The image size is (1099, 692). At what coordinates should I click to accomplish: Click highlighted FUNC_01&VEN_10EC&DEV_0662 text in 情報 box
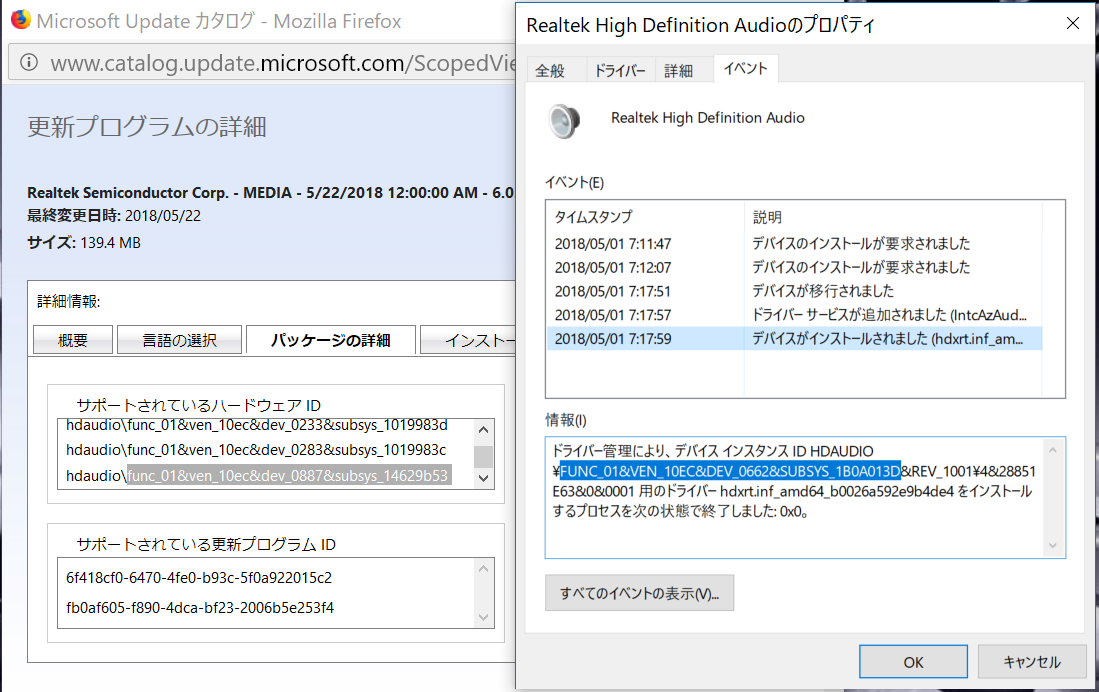coord(730,471)
